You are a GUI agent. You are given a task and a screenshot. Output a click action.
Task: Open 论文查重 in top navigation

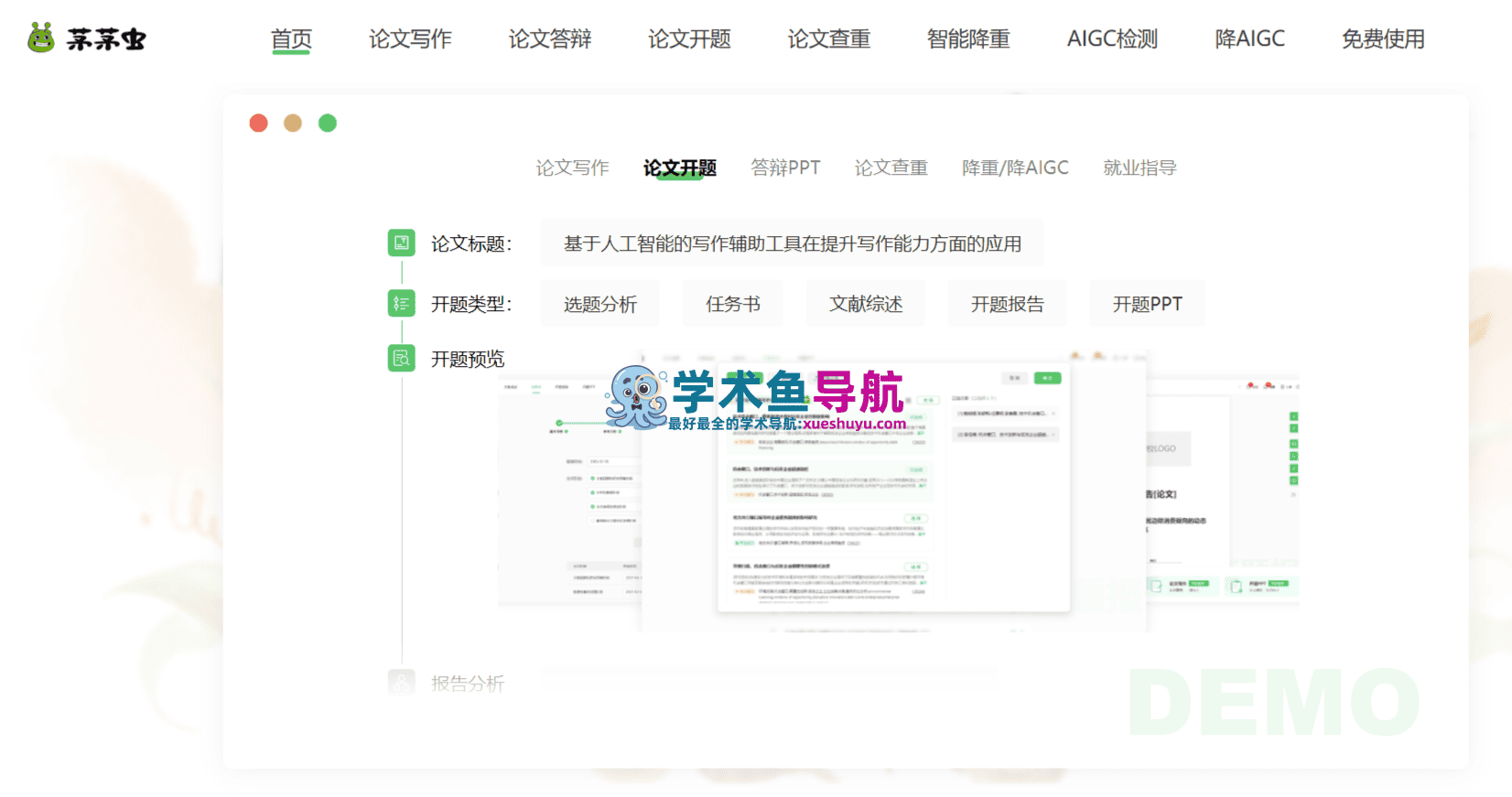829,39
